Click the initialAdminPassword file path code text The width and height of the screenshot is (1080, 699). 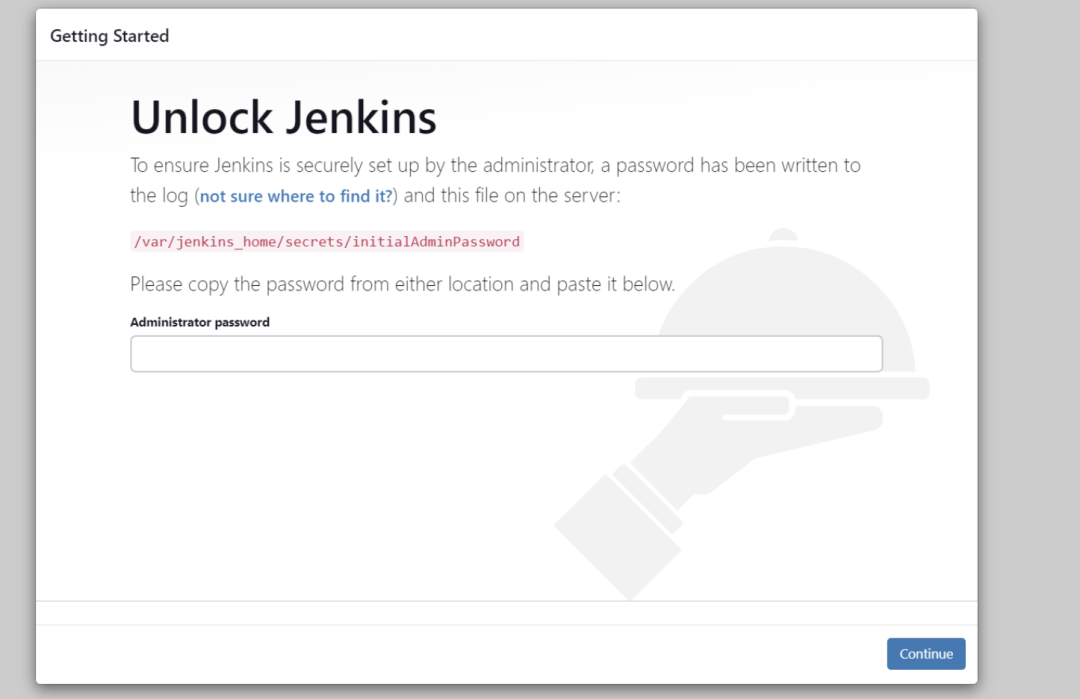click(x=327, y=242)
